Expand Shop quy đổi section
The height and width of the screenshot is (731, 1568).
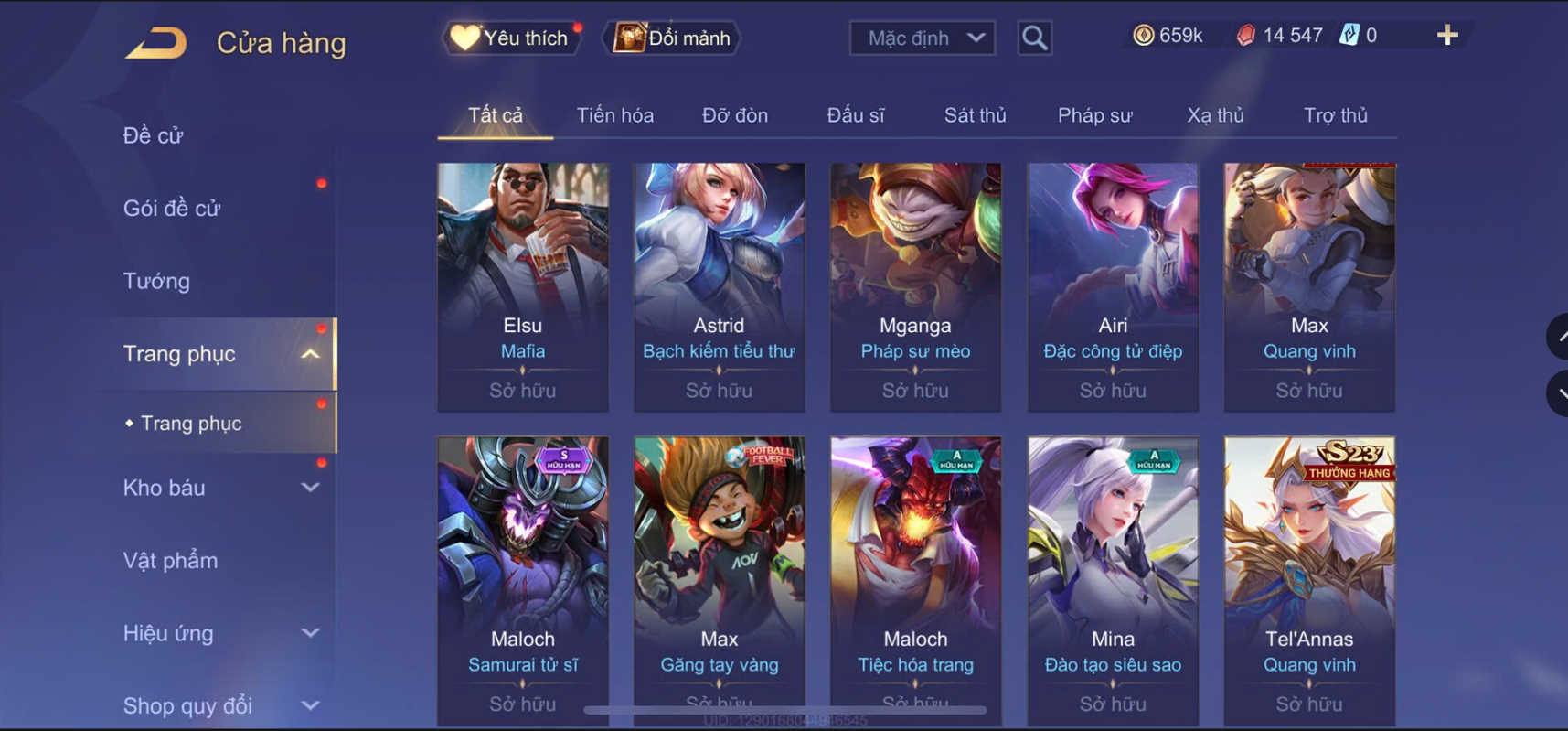310,705
